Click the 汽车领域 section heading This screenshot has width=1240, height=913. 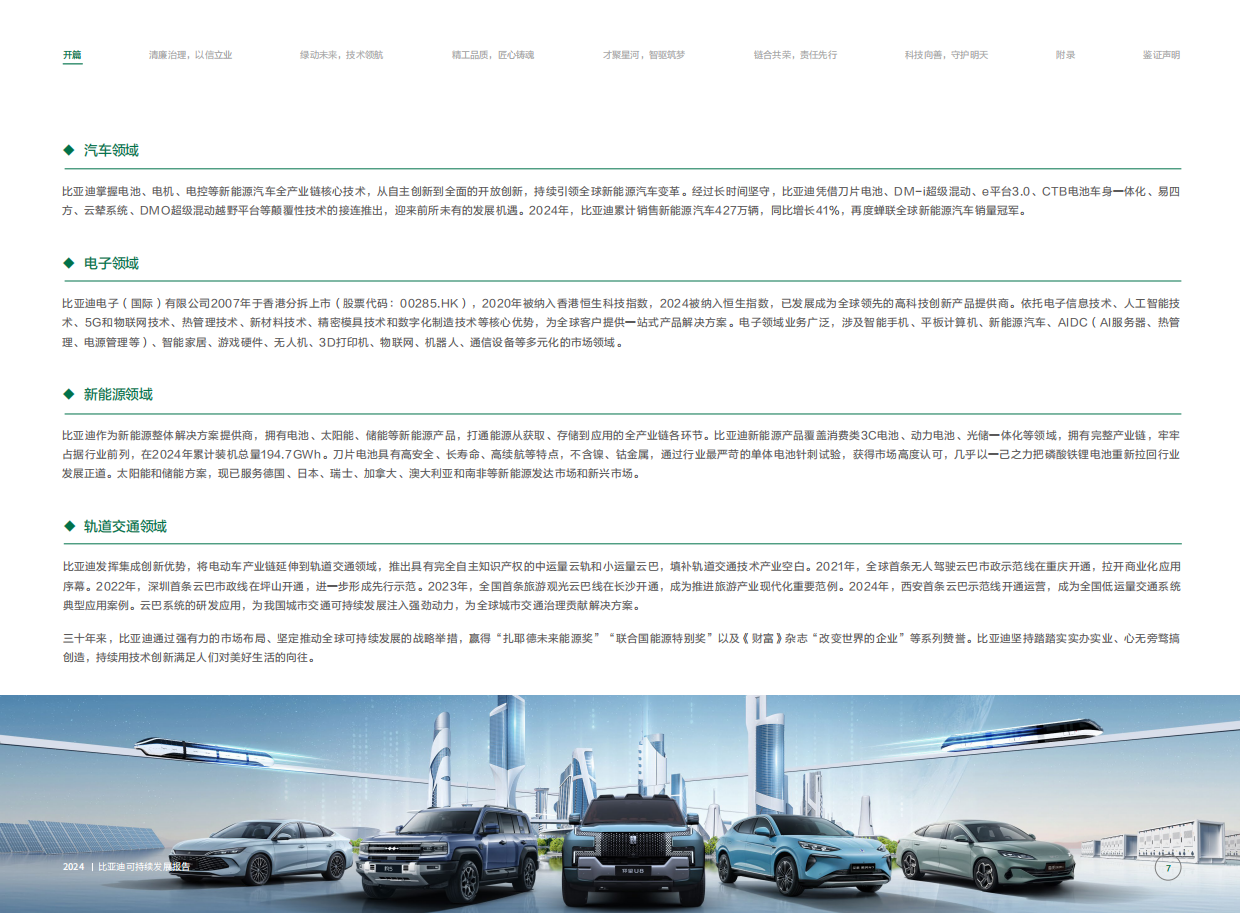click(x=111, y=151)
